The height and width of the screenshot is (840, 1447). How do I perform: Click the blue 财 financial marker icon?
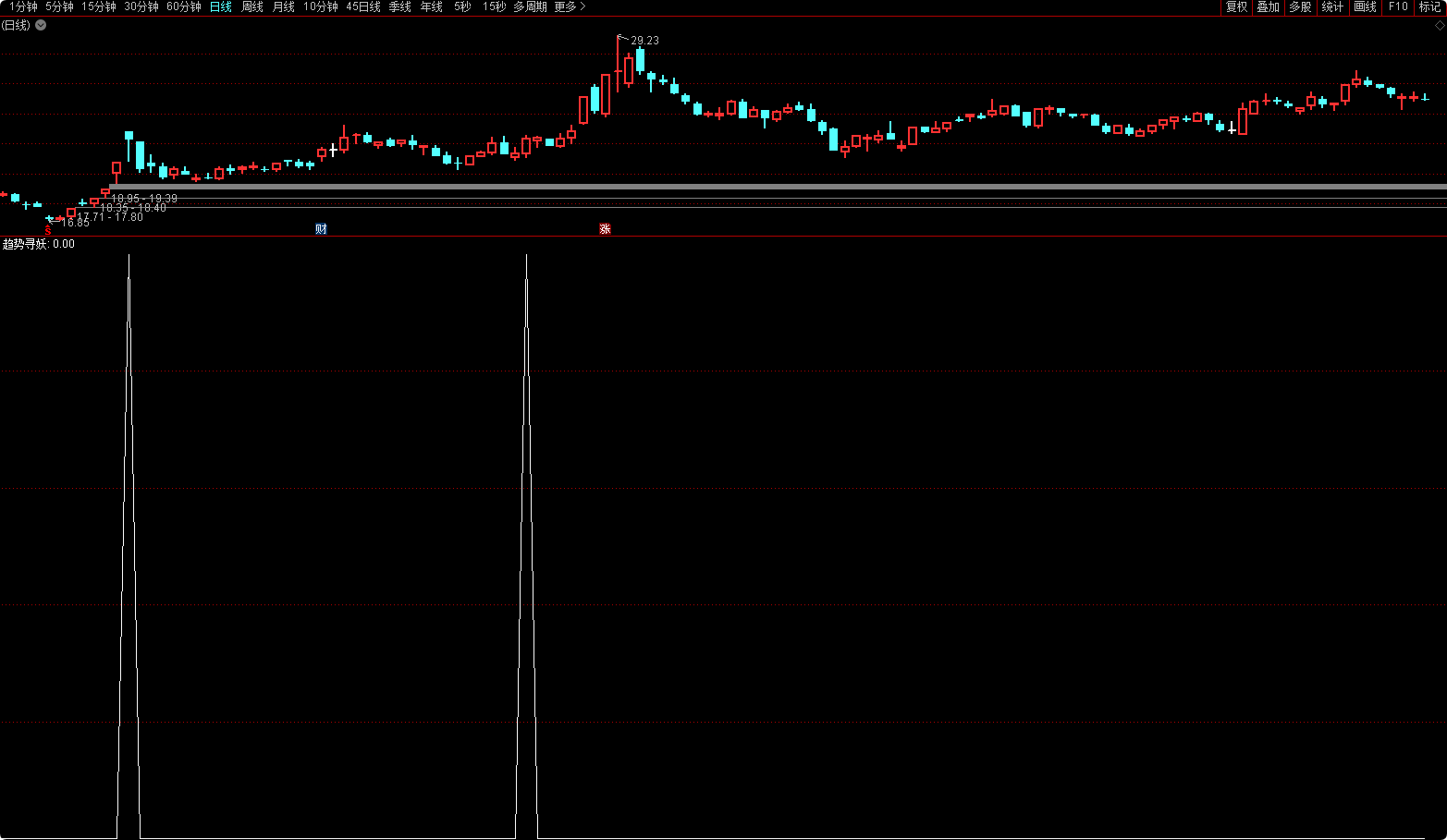point(321,229)
